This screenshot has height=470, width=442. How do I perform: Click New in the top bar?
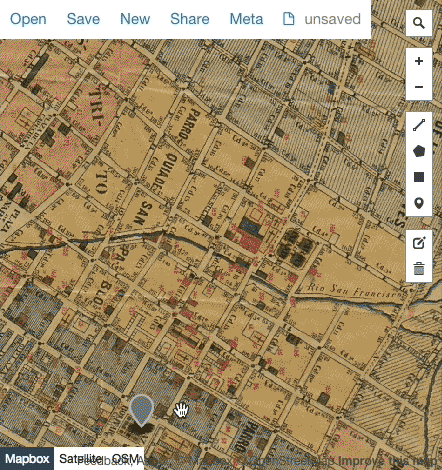[135, 19]
